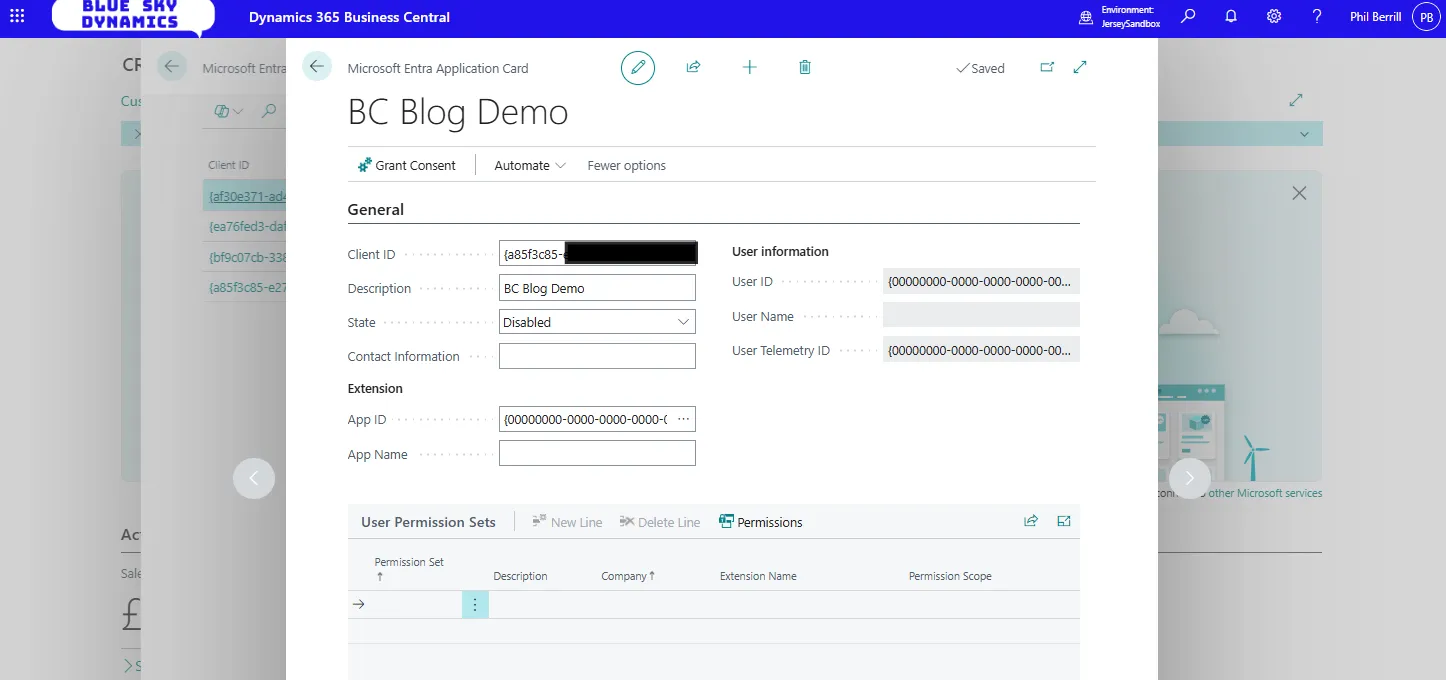
Task: Open the help question mark
Action: click(1317, 16)
